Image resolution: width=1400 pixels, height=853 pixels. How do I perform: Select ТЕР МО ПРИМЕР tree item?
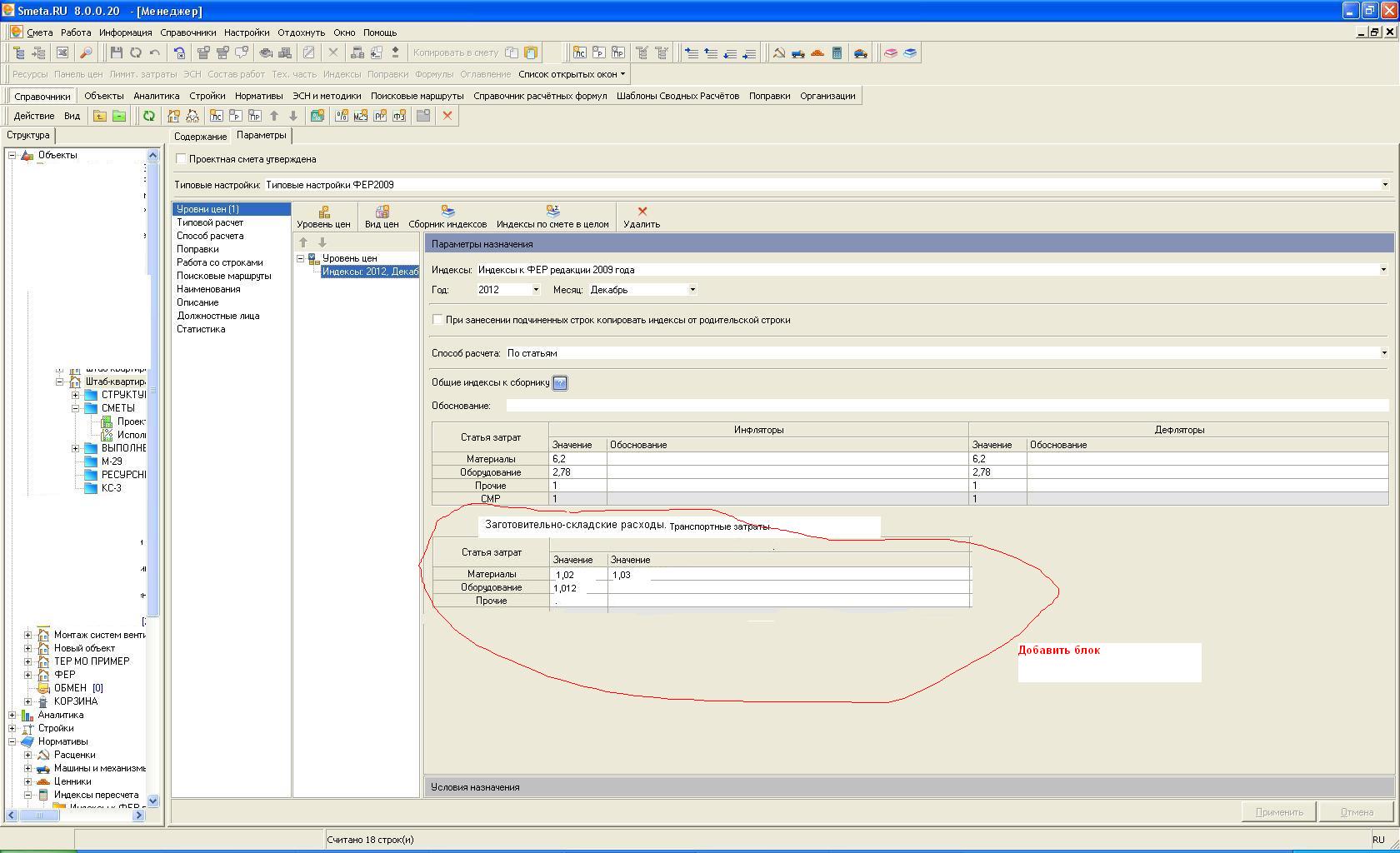tap(92, 661)
